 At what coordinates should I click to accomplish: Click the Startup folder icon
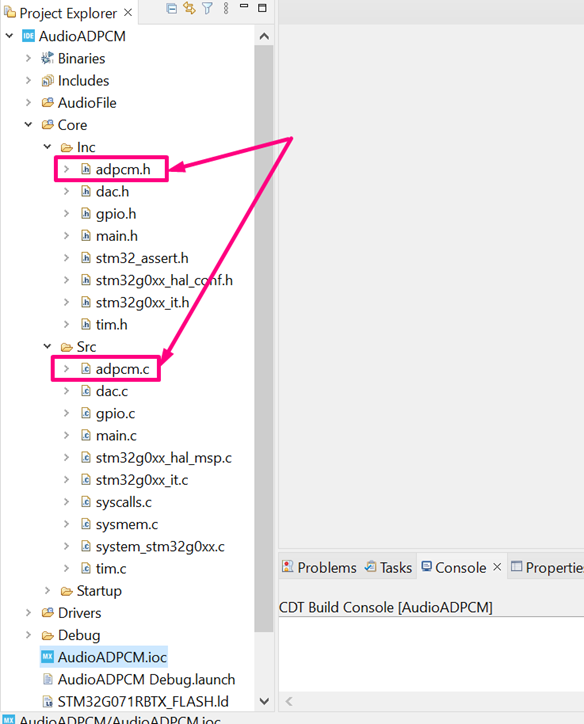[x=66, y=591]
